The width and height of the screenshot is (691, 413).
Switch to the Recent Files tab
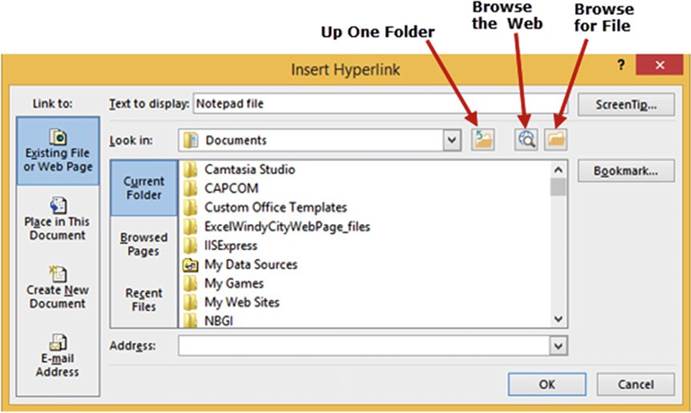(x=143, y=299)
